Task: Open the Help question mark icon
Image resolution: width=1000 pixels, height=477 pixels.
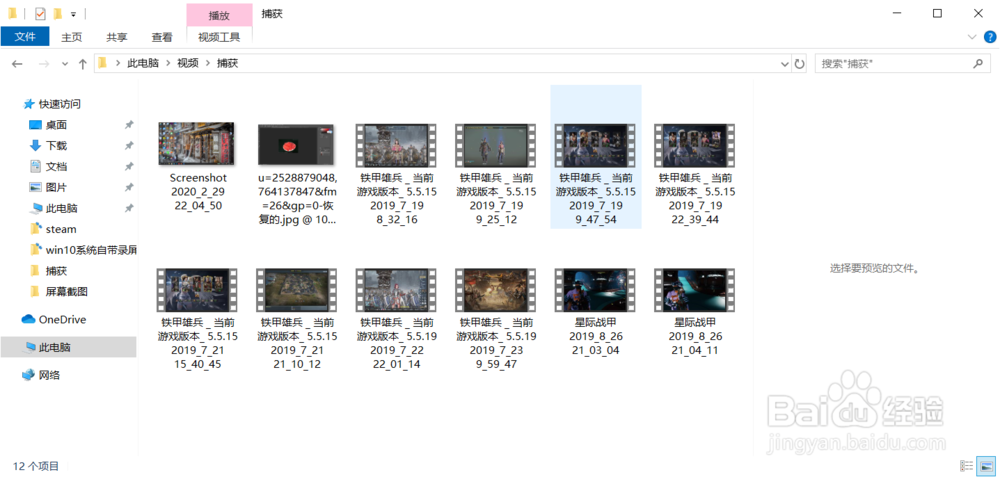Action: [x=990, y=37]
